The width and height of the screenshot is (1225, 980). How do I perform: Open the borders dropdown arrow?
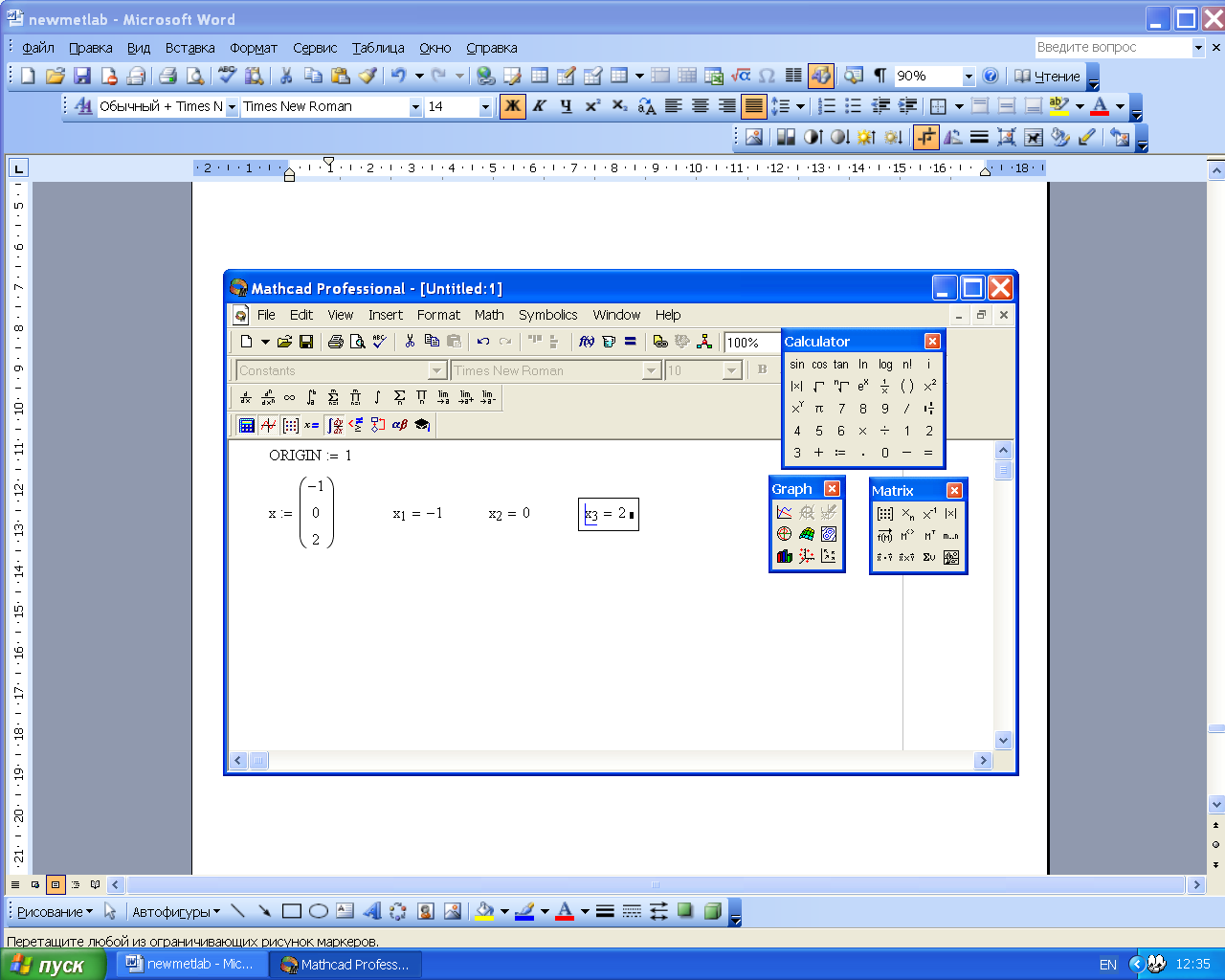959,106
